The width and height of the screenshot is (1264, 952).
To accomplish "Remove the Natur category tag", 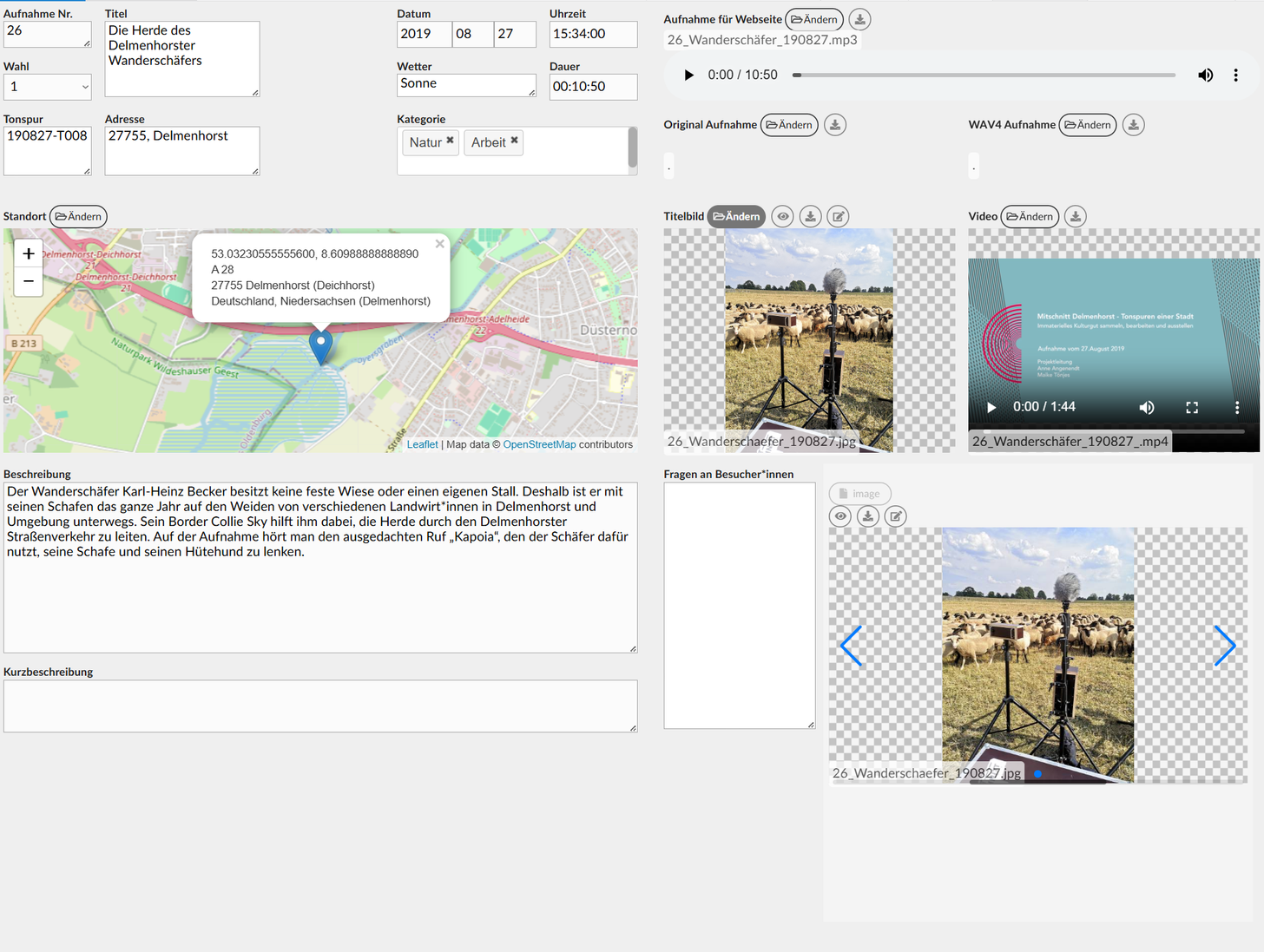I will point(450,141).
